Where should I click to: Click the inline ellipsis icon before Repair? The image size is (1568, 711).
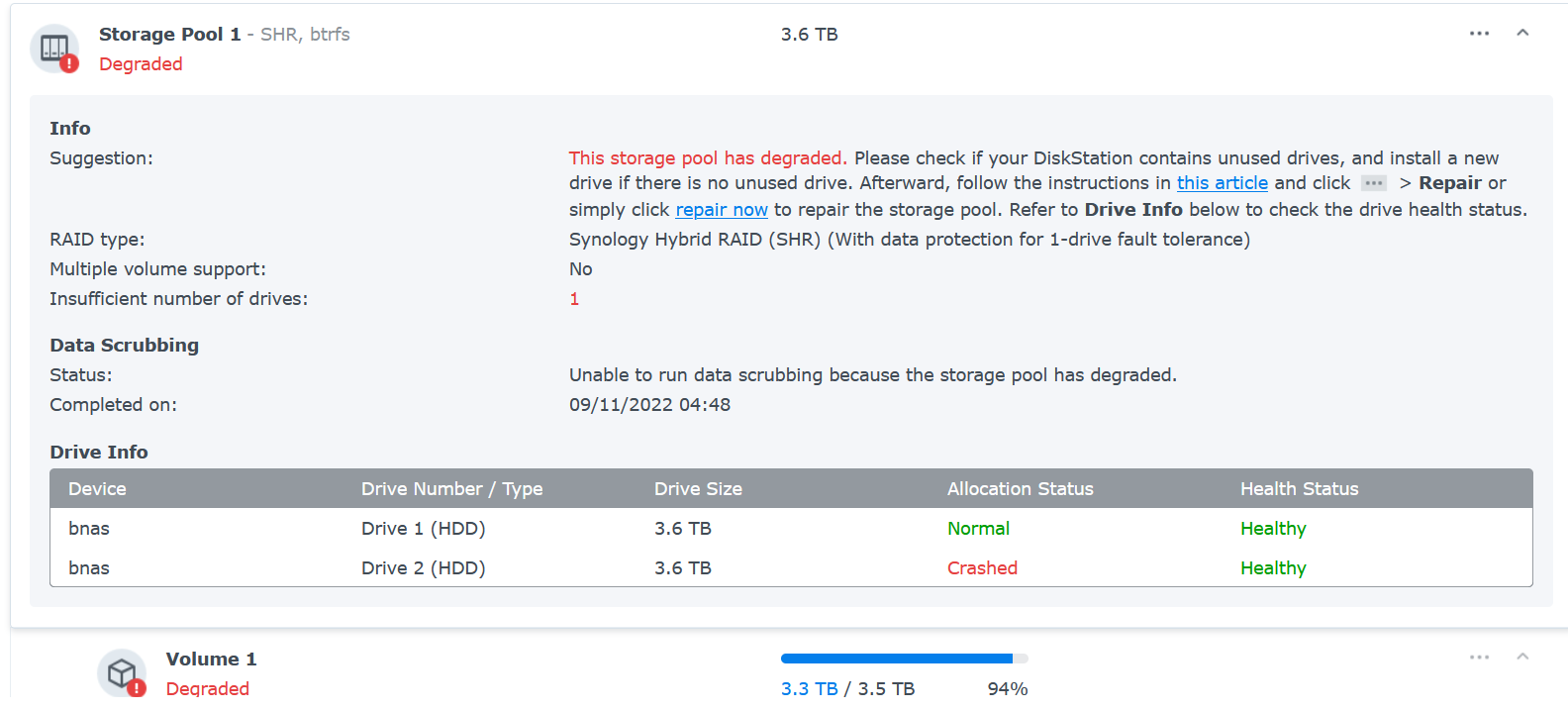(1373, 183)
